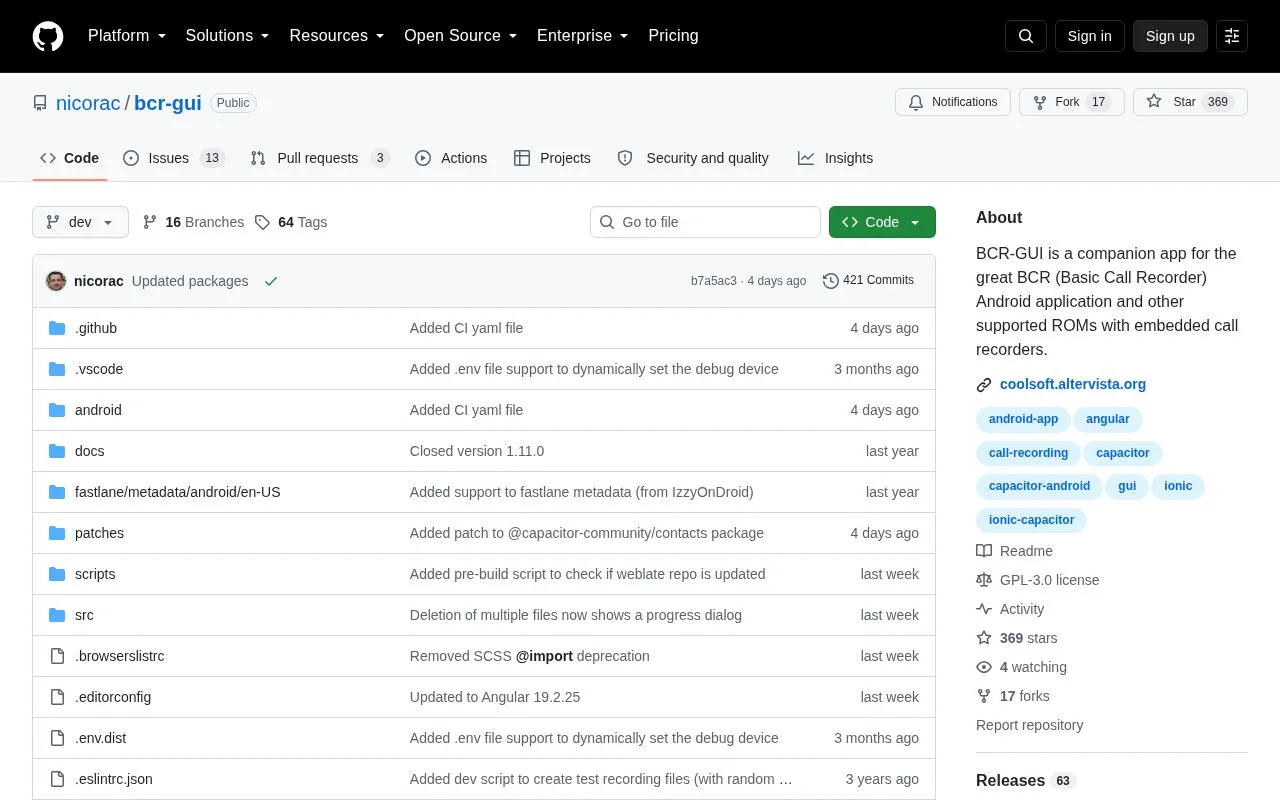View the 16 Branches list

pyautogui.click(x=193, y=222)
